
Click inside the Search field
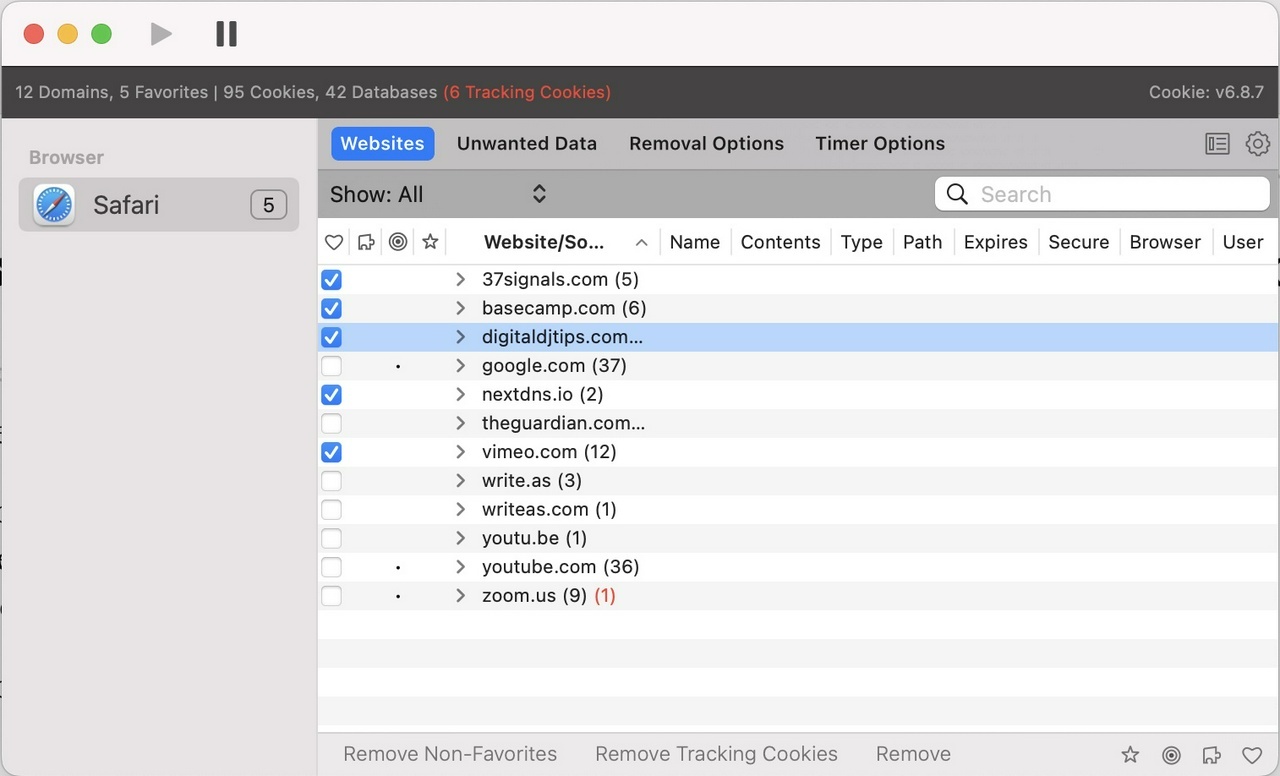coord(1102,194)
